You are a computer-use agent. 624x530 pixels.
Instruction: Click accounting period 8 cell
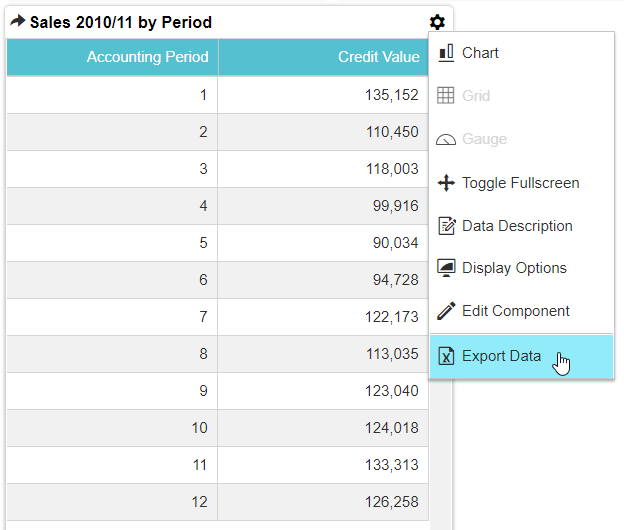click(x=112, y=354)
